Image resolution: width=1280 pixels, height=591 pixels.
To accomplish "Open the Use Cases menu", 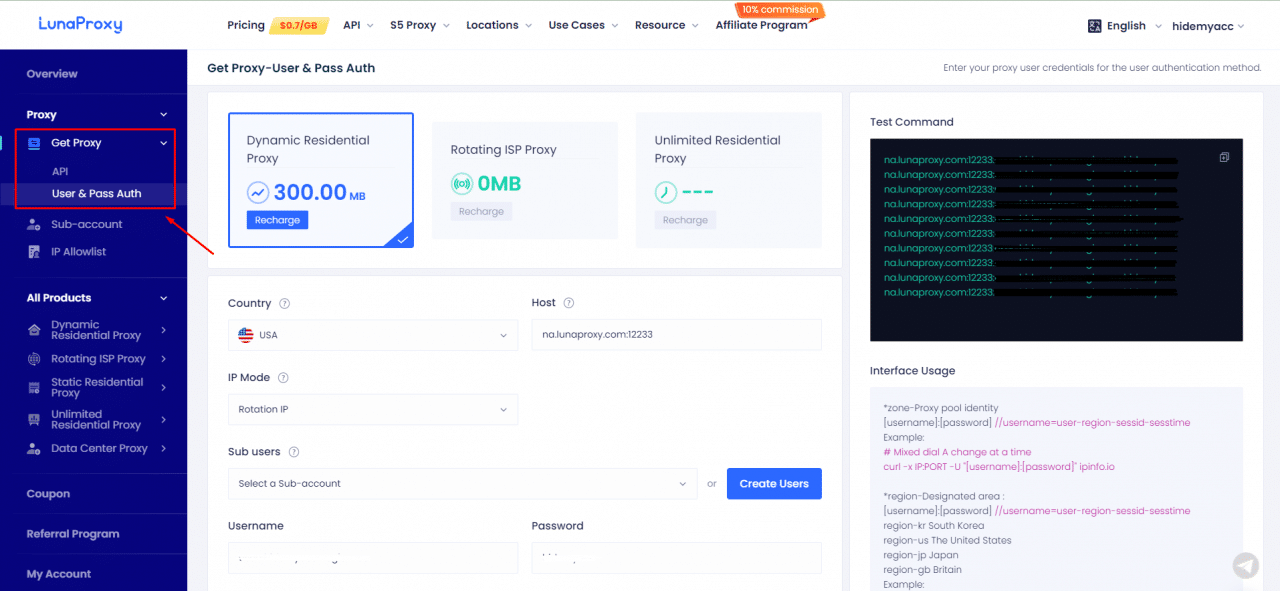I will [x=583, y=25].
